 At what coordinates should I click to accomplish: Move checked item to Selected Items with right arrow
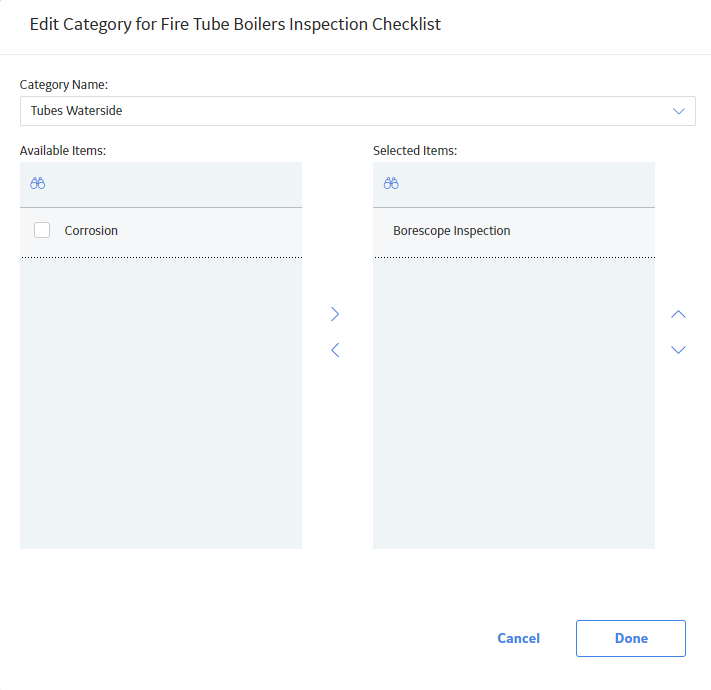point(335,314)
